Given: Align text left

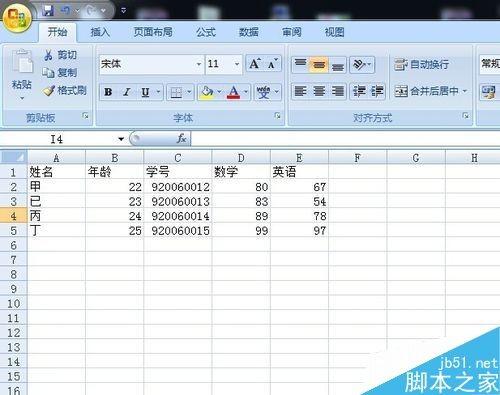Looking at the screenshot, I should [300, 91].
